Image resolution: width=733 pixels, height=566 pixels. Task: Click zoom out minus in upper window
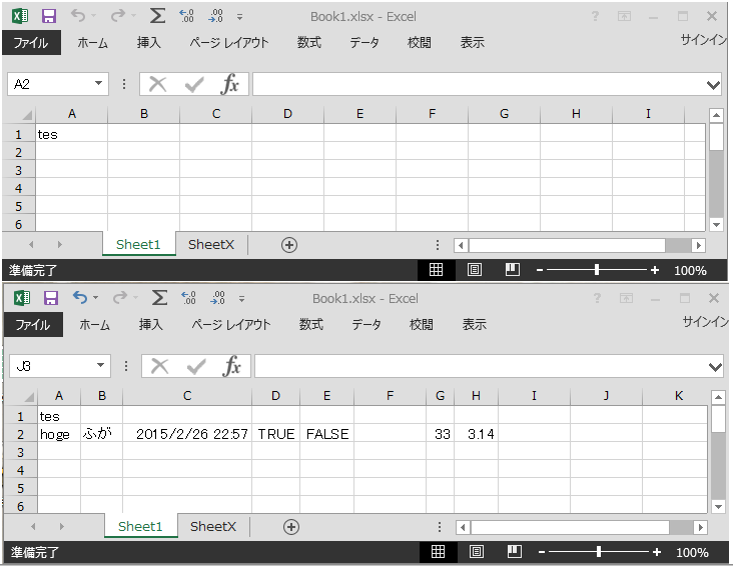[539, 270]
